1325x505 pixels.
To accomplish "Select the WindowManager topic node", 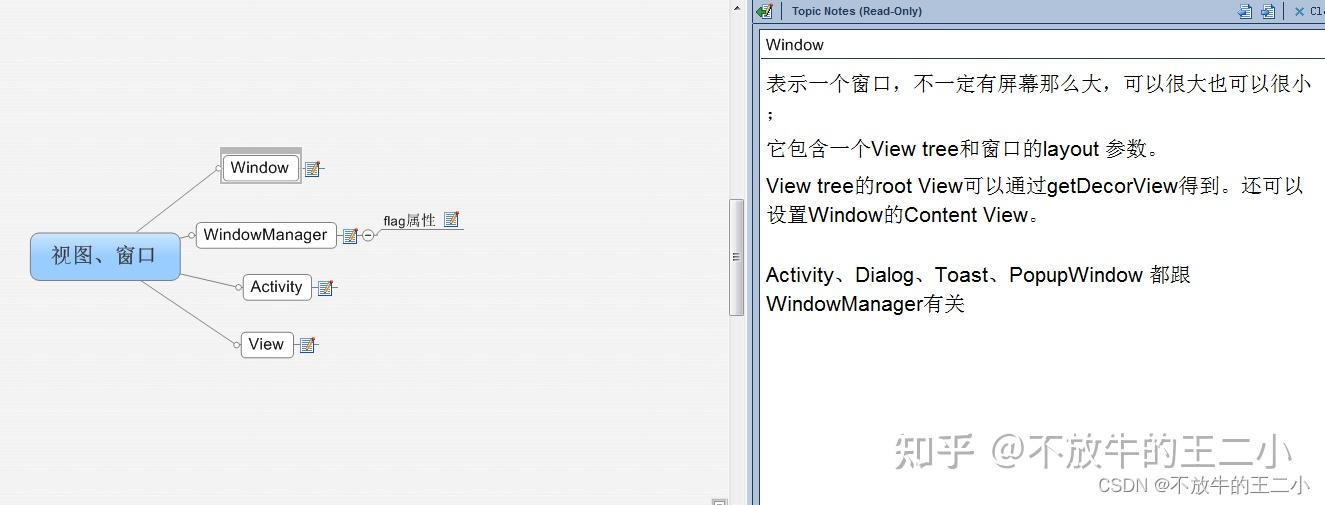I will [266, 235].
